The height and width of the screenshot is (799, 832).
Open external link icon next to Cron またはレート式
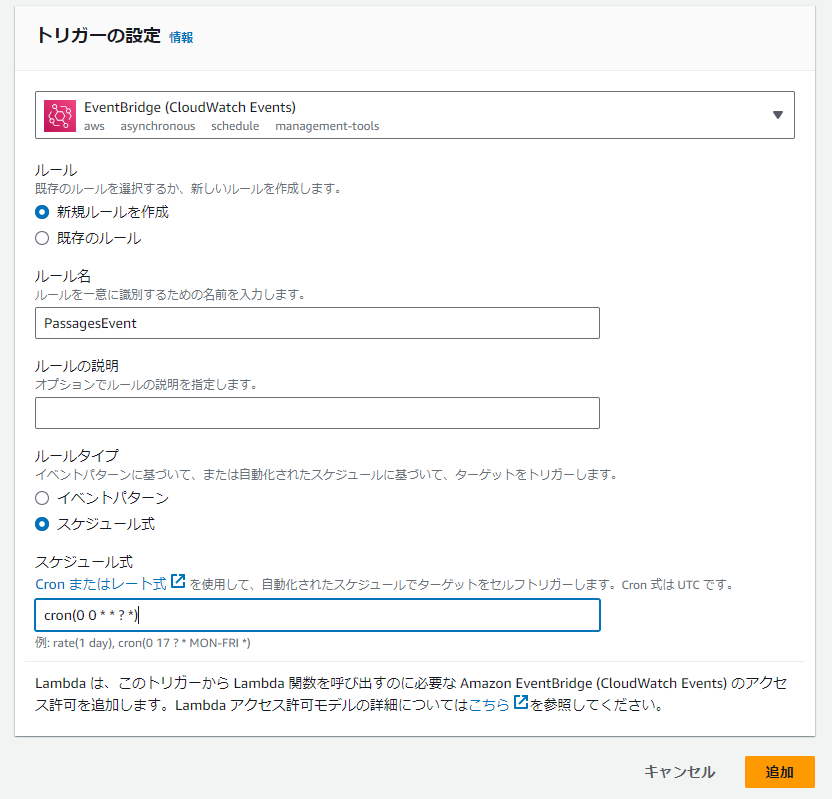coord(178,581)
